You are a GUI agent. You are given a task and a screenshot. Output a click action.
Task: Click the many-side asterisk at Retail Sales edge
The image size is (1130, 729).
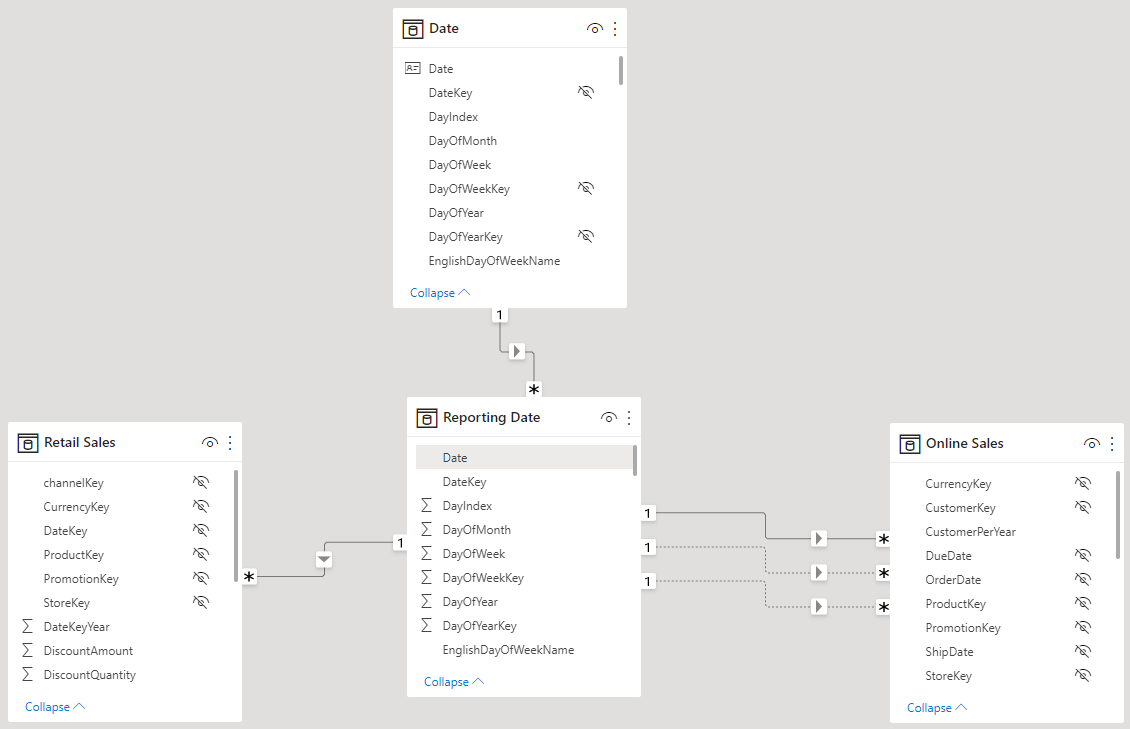(249, 576)
